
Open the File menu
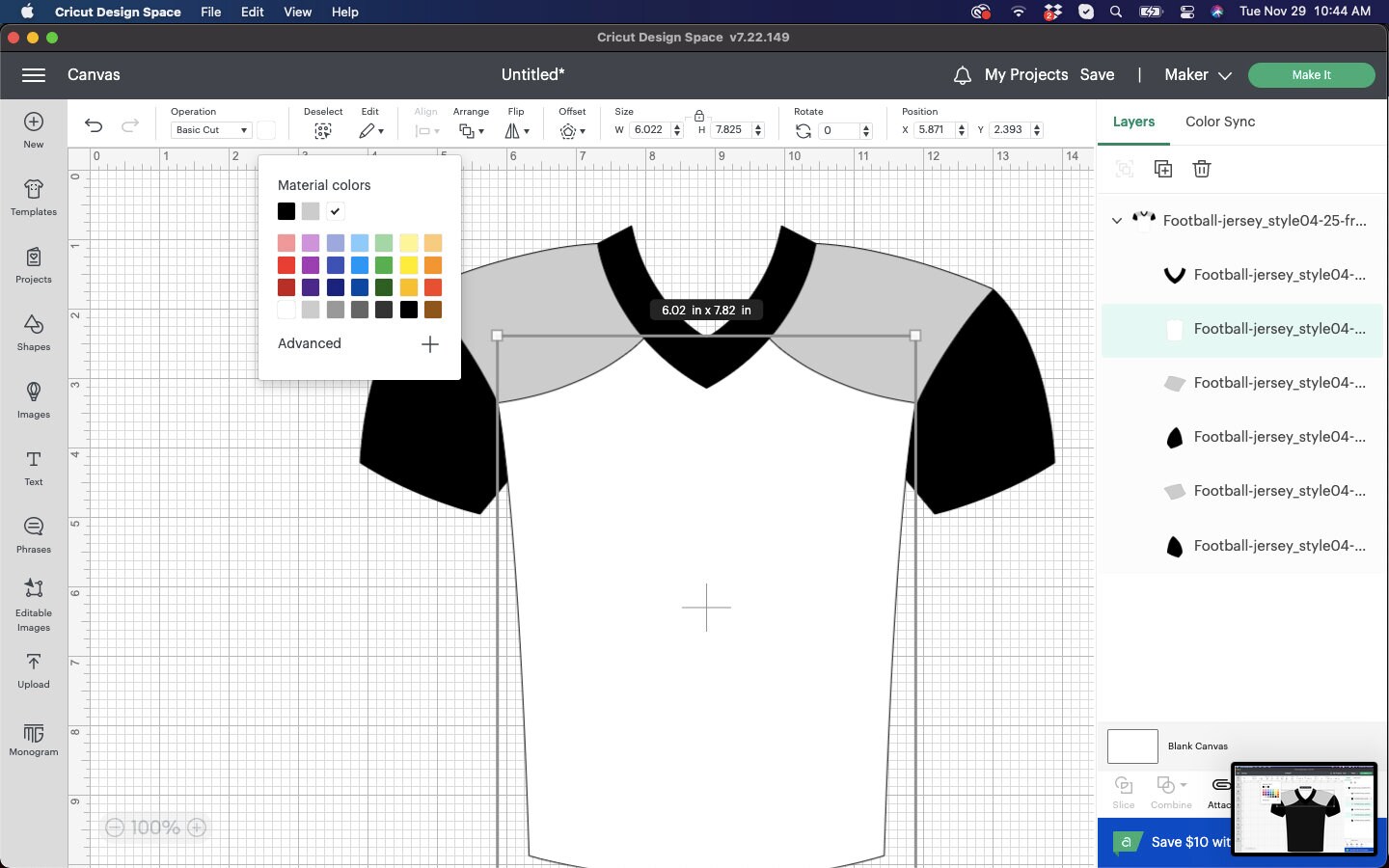[x=210, y=12]
